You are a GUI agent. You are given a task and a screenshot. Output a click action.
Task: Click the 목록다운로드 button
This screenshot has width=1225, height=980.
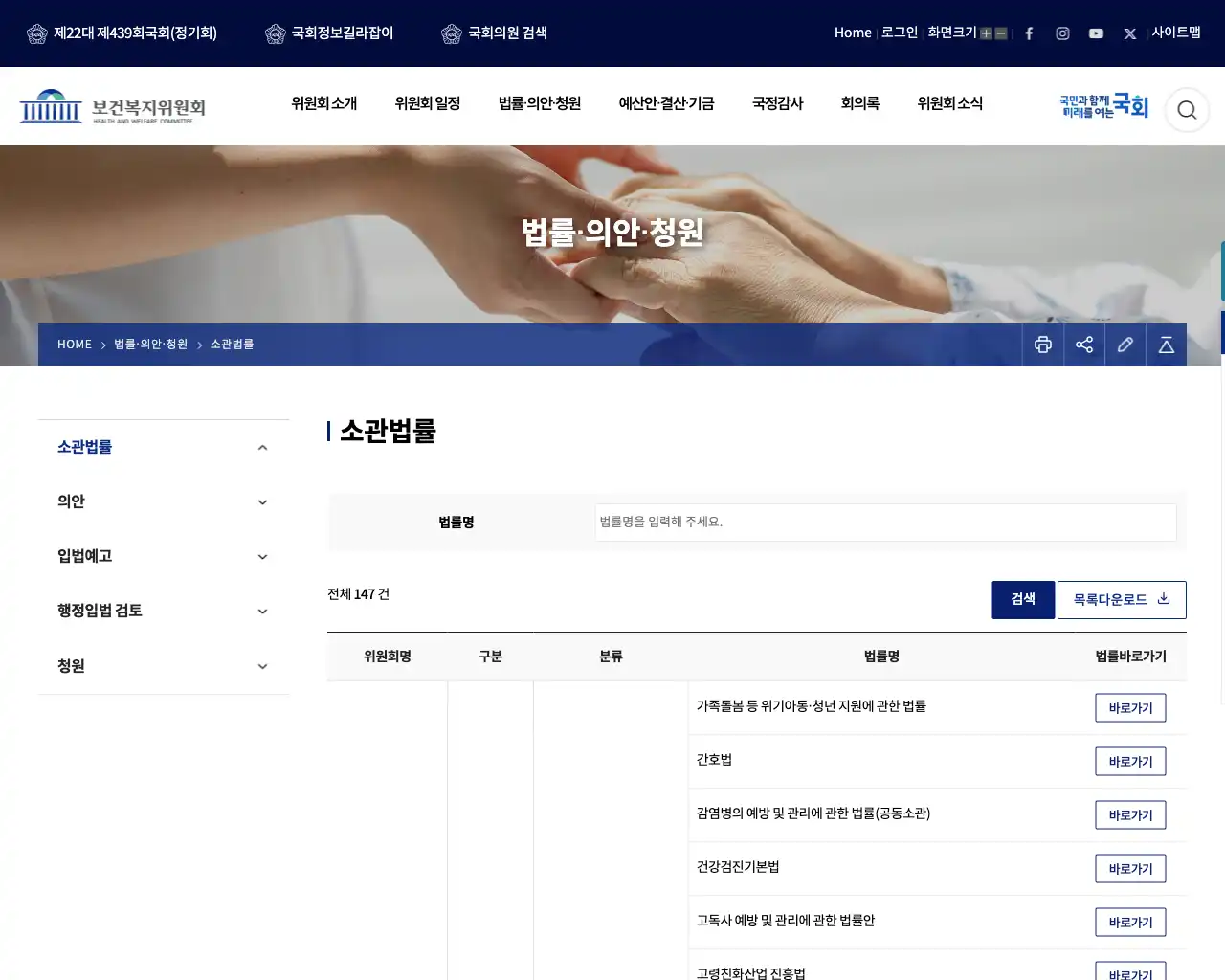[1122, 600]
